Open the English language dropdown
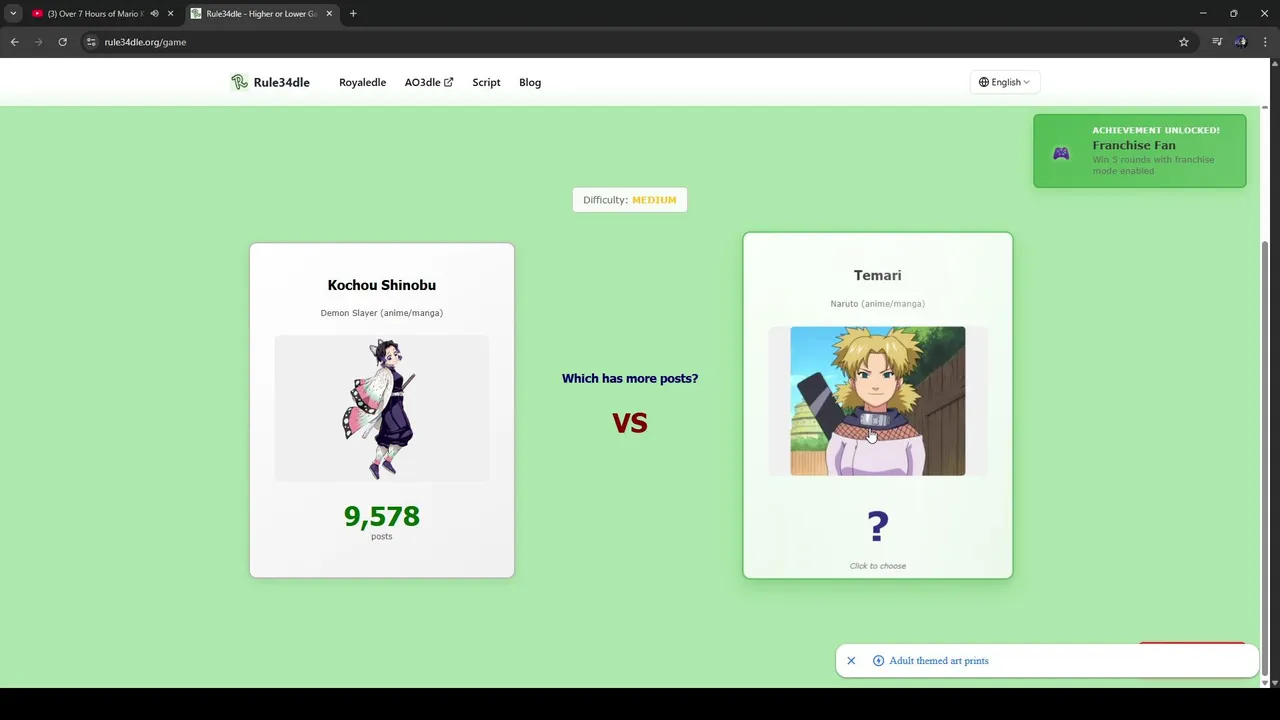The width and height of the screenshot is (1280, 720). click(1004, 82)
